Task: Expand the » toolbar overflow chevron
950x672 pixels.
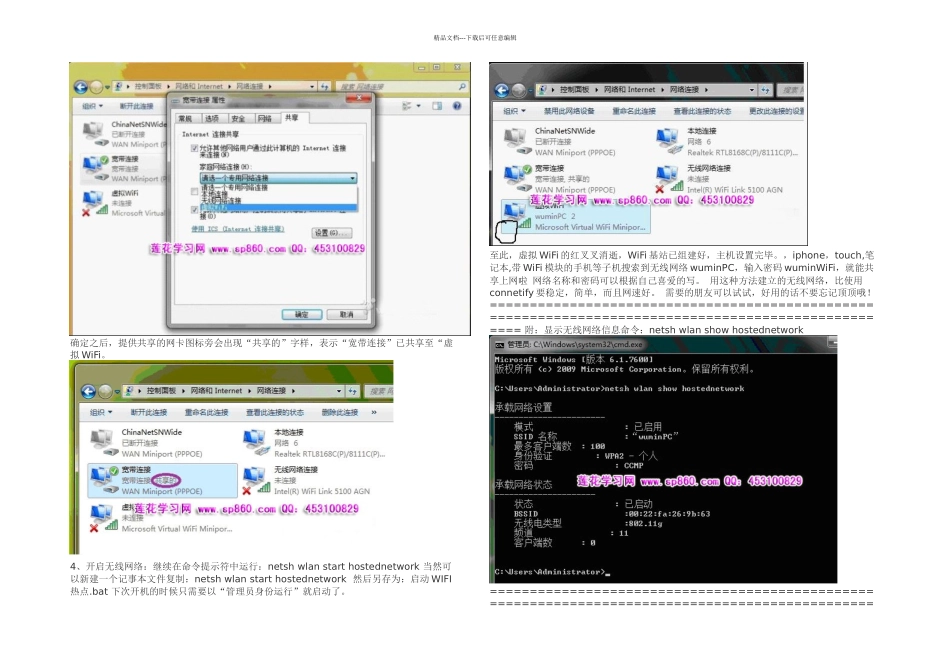Action: 374,412
